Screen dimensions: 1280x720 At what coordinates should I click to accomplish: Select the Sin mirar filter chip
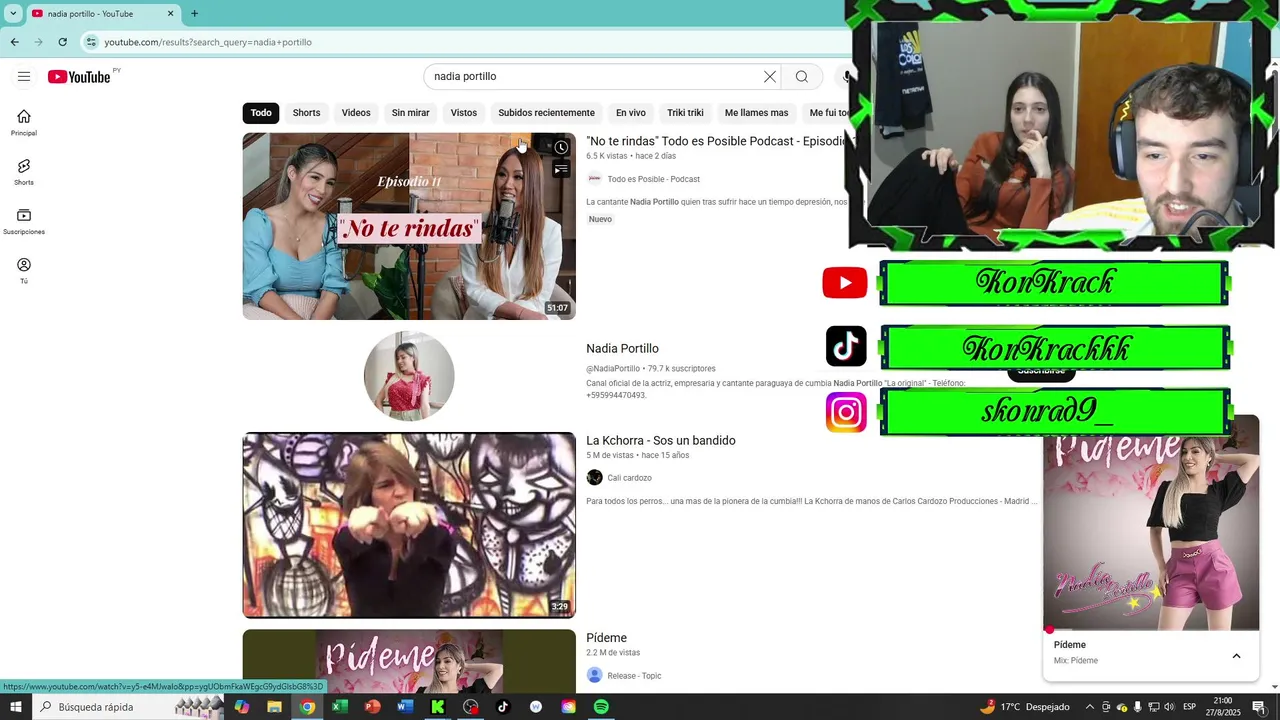click(410, 113)
